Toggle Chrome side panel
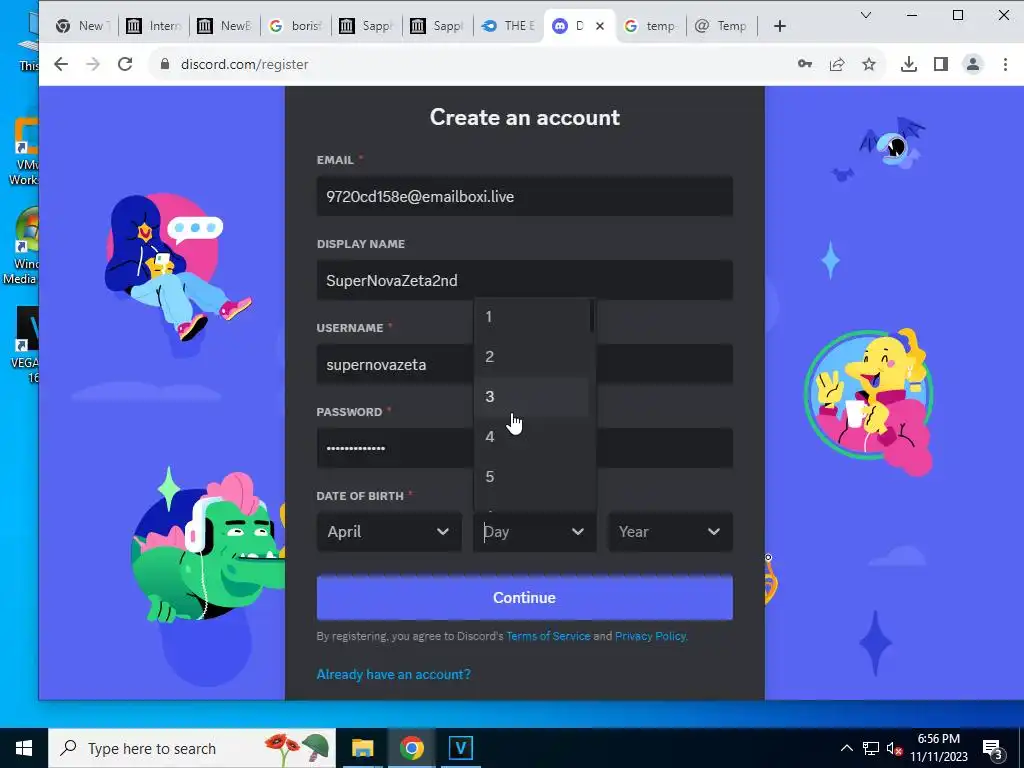Image resolution: width=1024 pixels, height=768 pixels. coord(940,64)
